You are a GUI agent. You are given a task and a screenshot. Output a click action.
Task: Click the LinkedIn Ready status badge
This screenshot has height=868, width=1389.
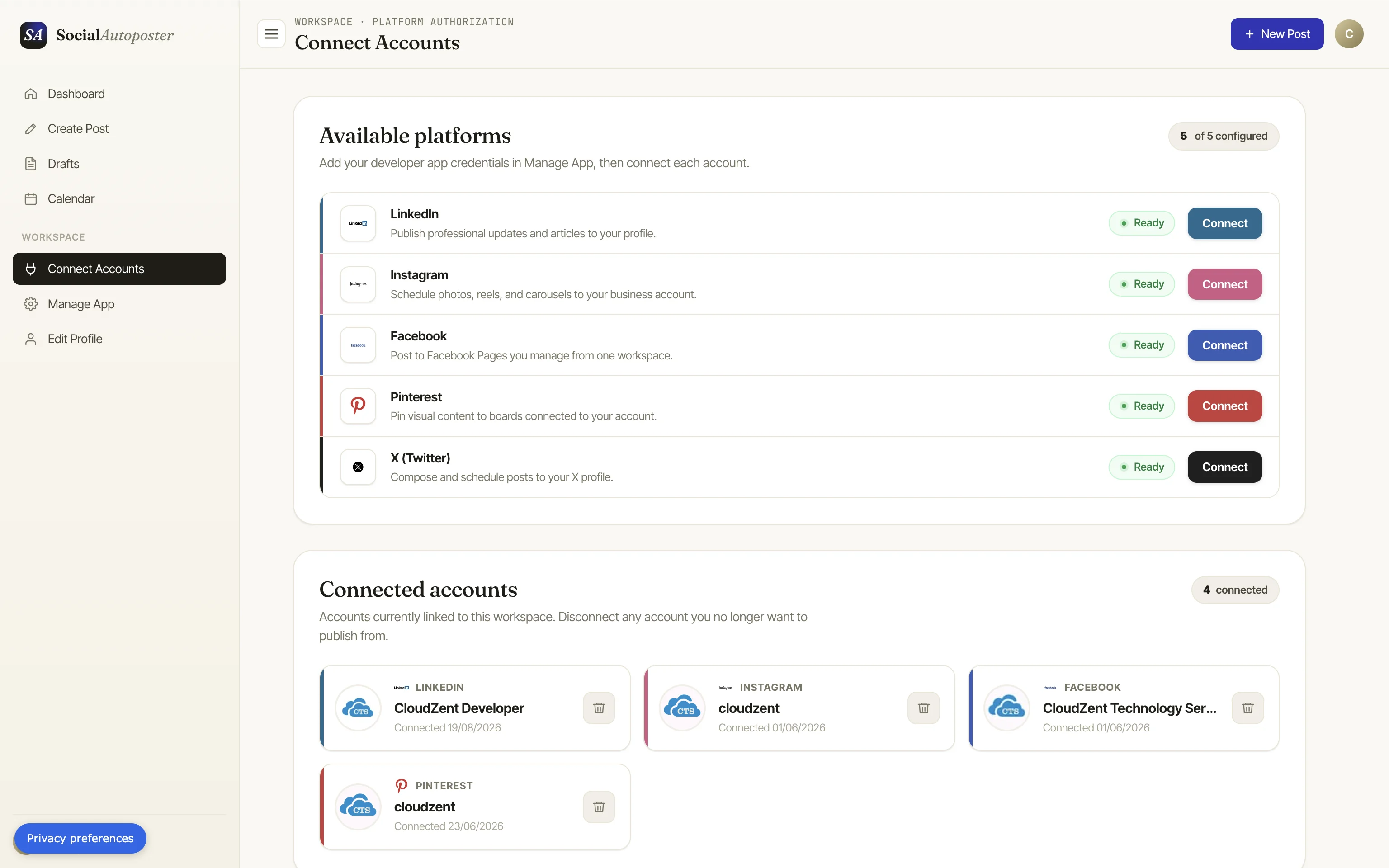click(1142, 223)
